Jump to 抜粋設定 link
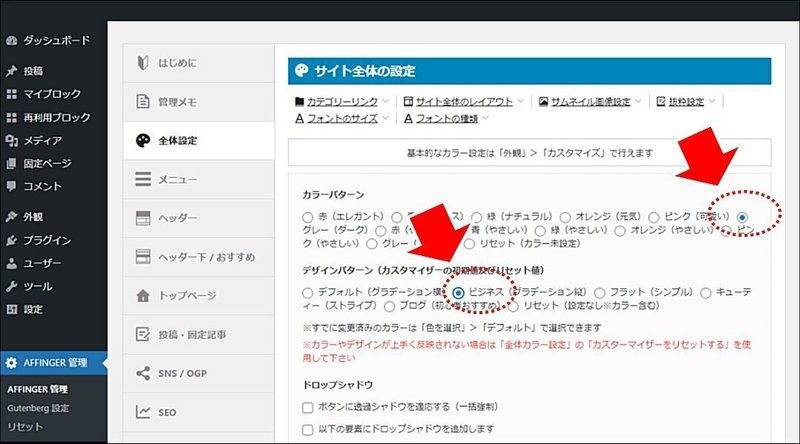 click(x=686, y=102)
